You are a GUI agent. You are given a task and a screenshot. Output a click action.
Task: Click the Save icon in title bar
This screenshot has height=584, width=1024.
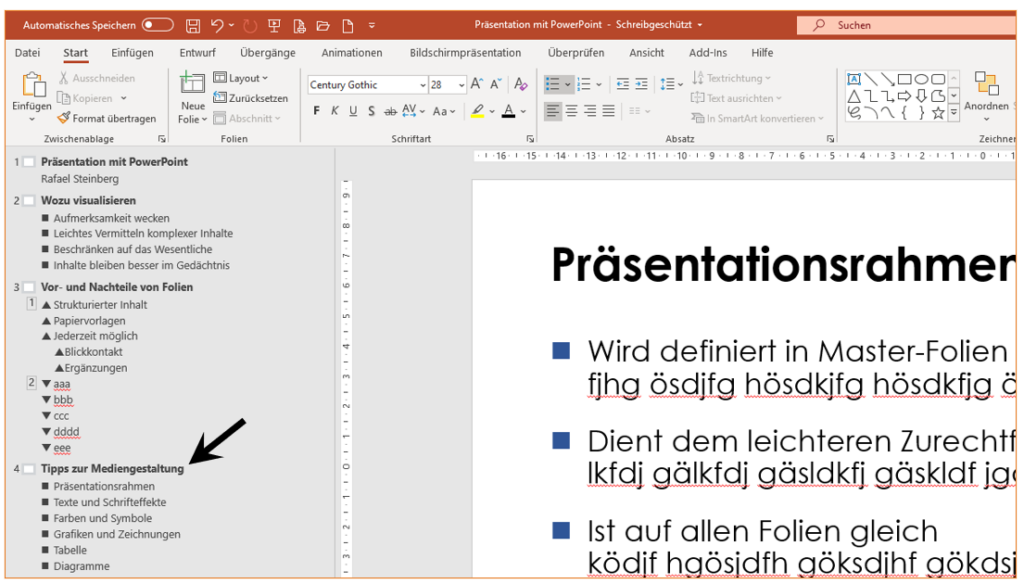pyautogui.click(x=193, y=25)
